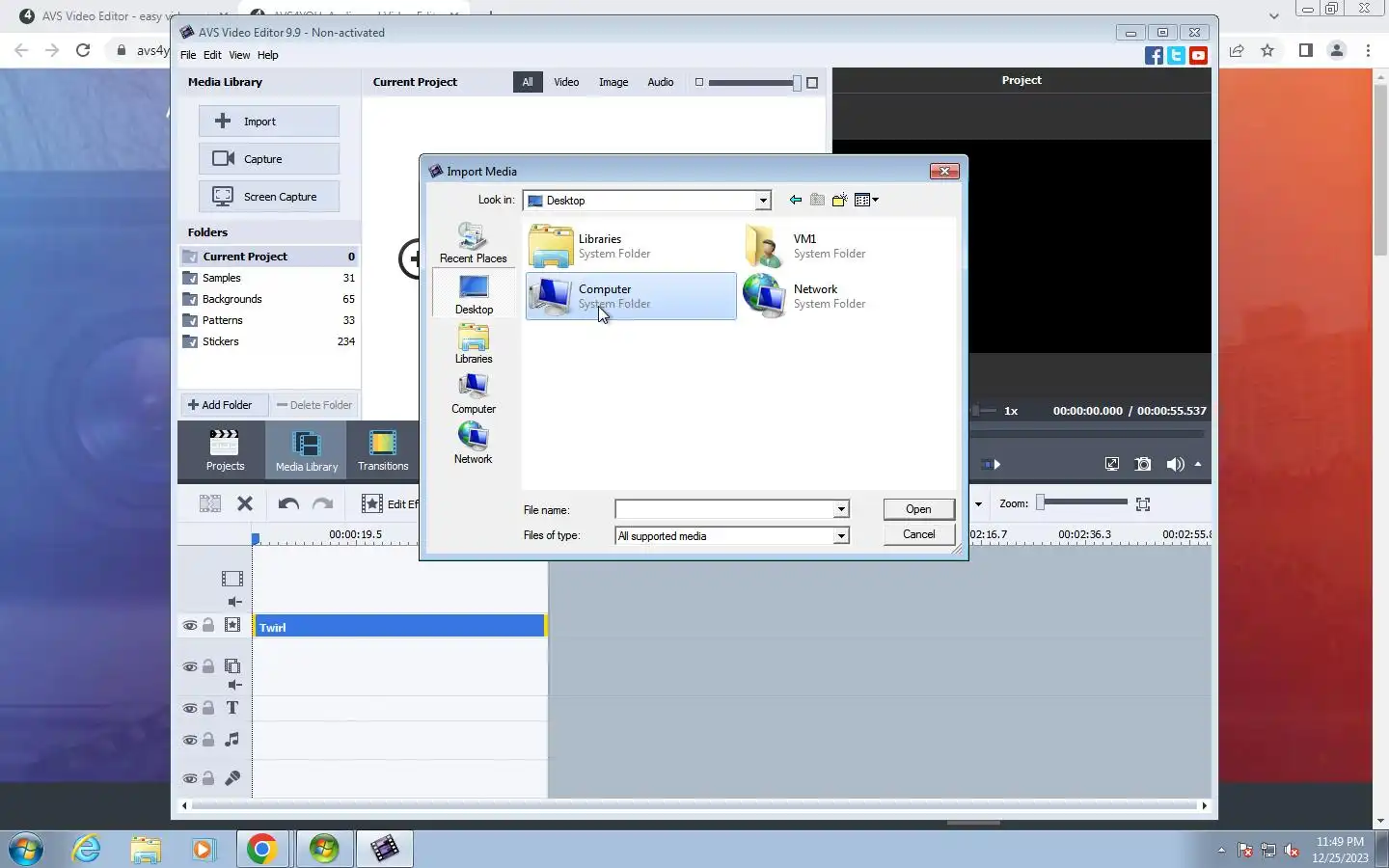Click the playback mode film-play icon

pos(991,464)
